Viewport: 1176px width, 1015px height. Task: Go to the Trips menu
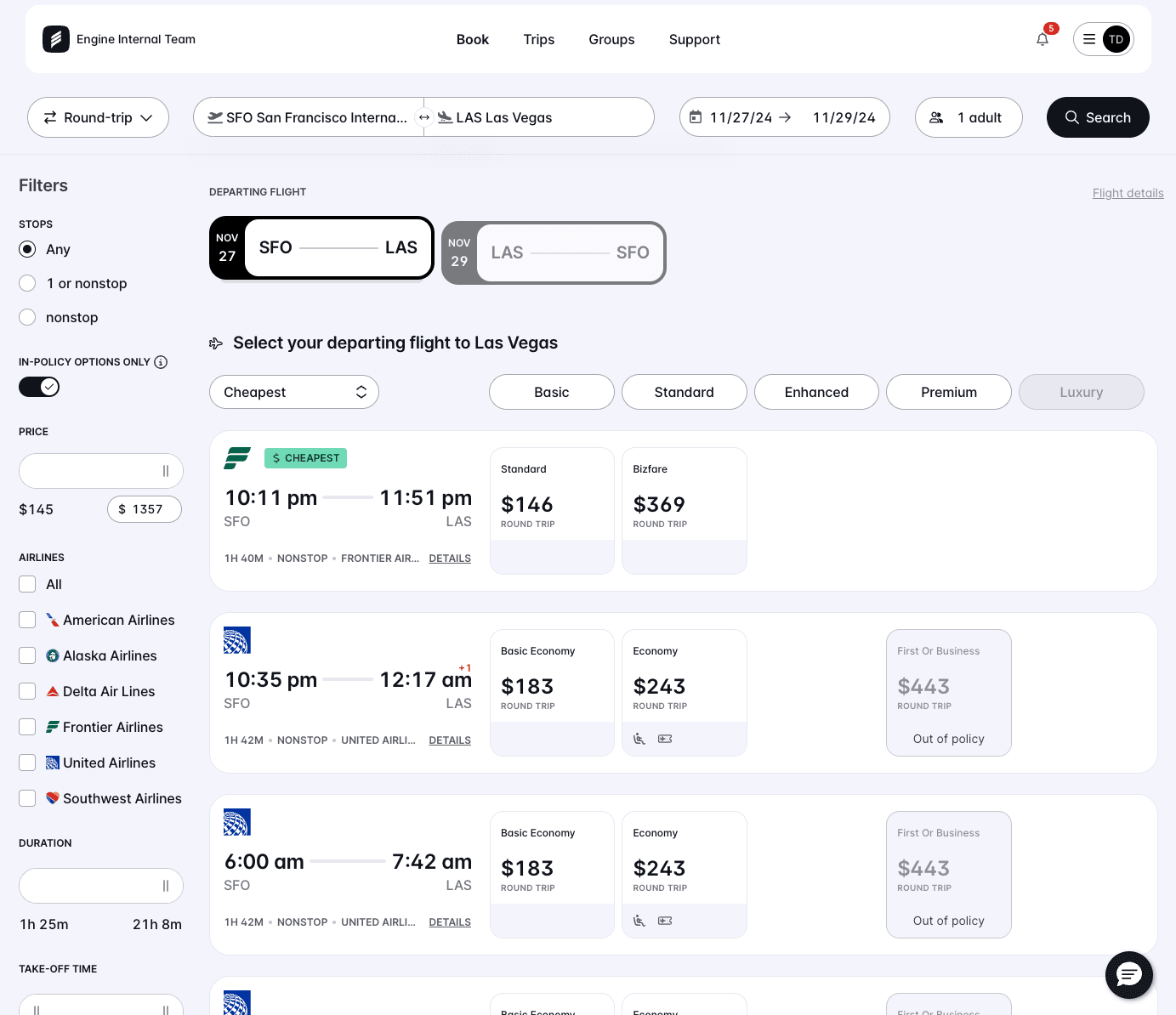coord(538,39)
